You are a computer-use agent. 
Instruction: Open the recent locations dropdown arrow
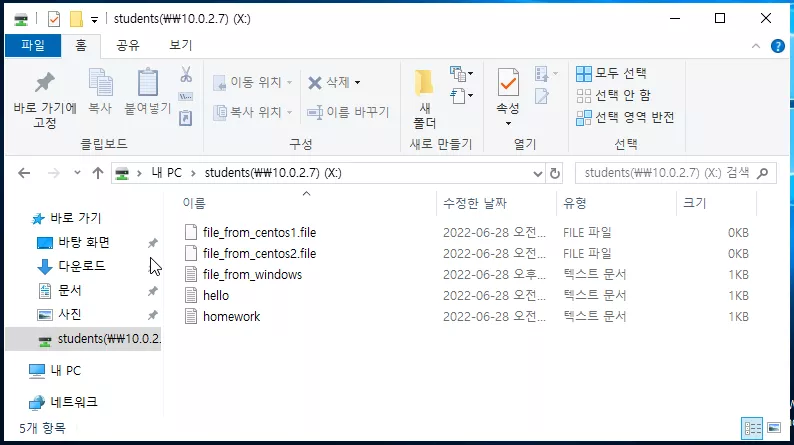click(77, 173)
